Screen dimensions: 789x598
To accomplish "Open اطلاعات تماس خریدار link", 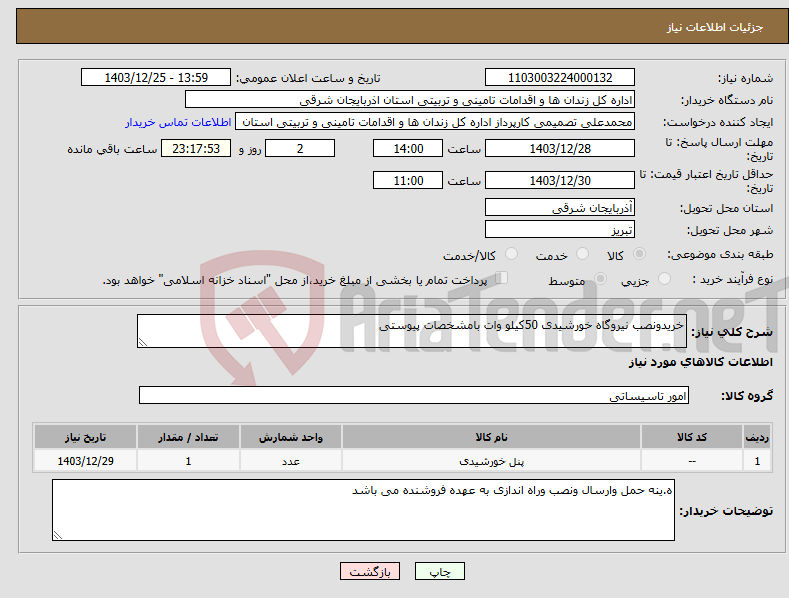I will point(178,122).
